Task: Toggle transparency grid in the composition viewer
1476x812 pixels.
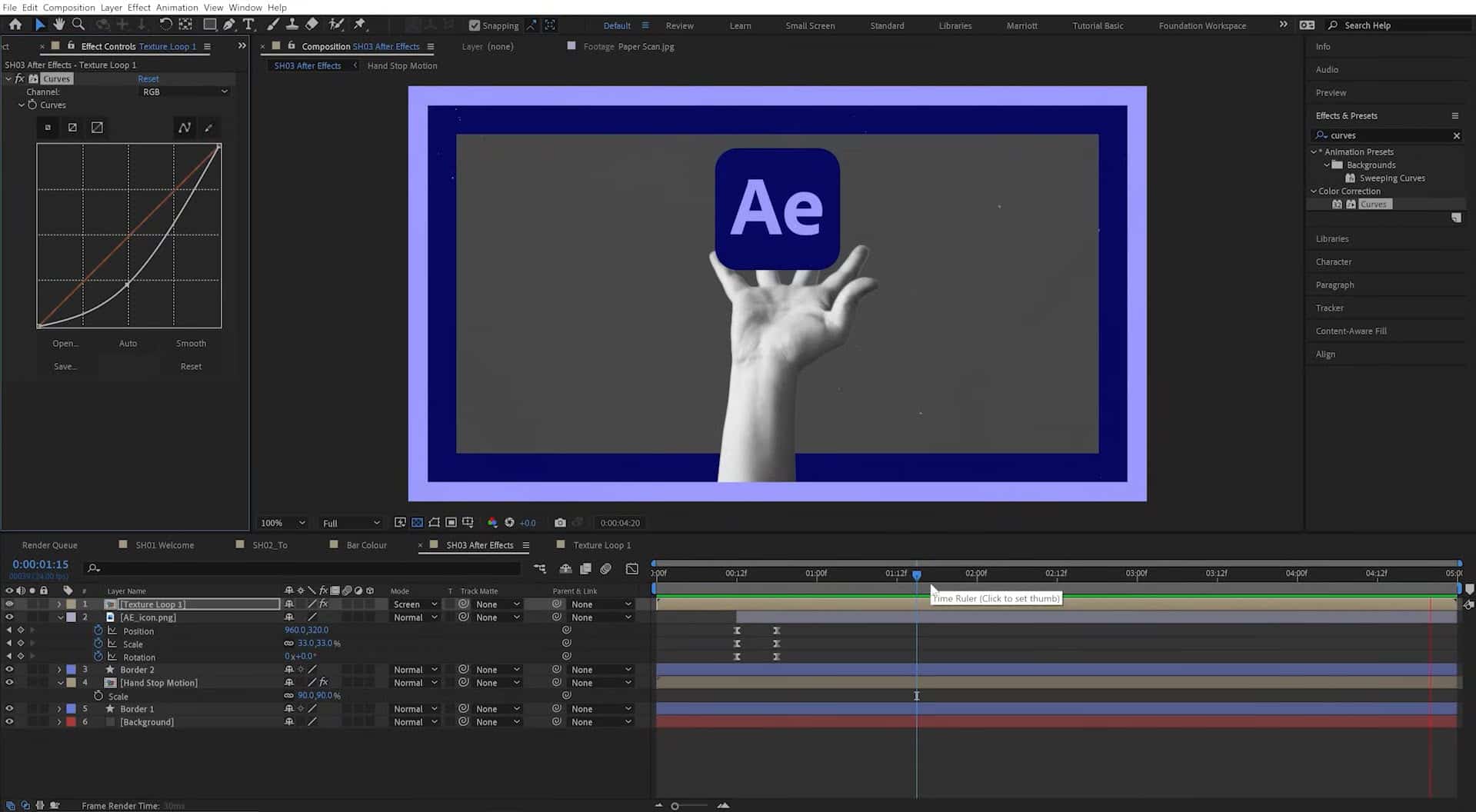Action: click(417, 522)
